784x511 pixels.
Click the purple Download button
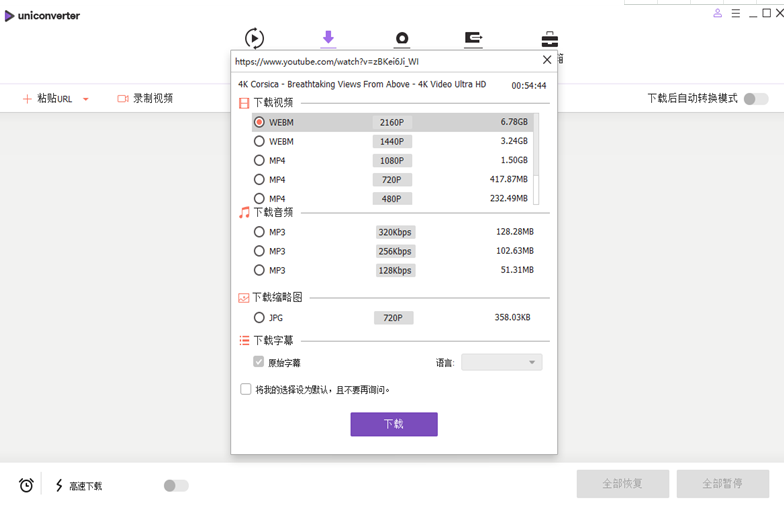(394, 424)
